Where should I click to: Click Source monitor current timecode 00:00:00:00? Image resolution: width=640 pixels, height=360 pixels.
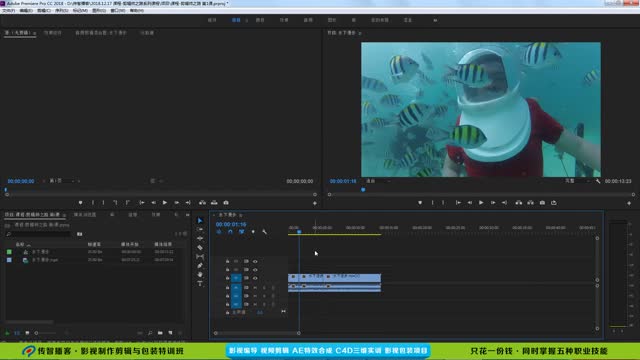[21, 181]
